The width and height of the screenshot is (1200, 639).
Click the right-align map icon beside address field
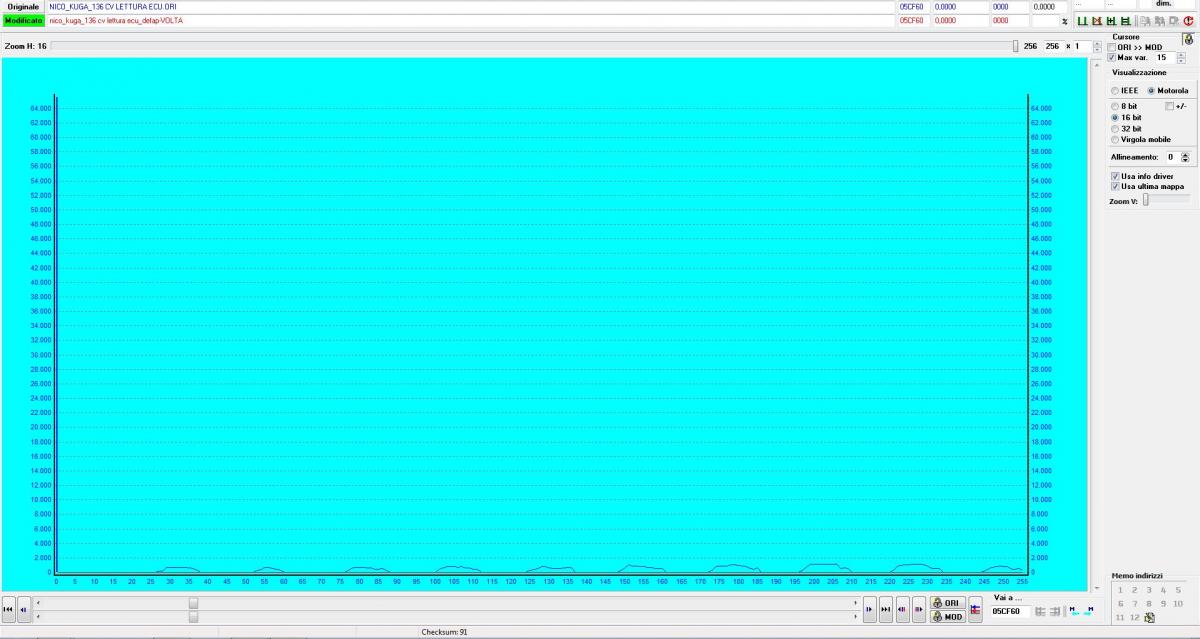[x=1055, y=611]
